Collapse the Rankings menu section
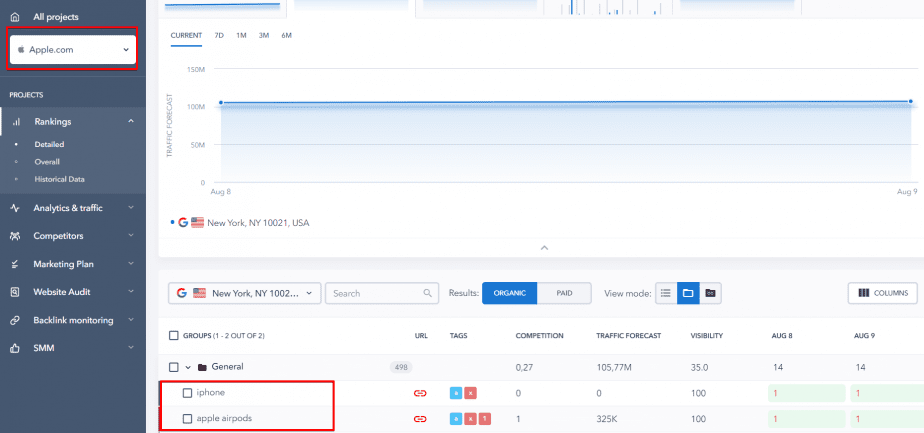The width and height of the screenshot is (924, 433). point(131,121)
